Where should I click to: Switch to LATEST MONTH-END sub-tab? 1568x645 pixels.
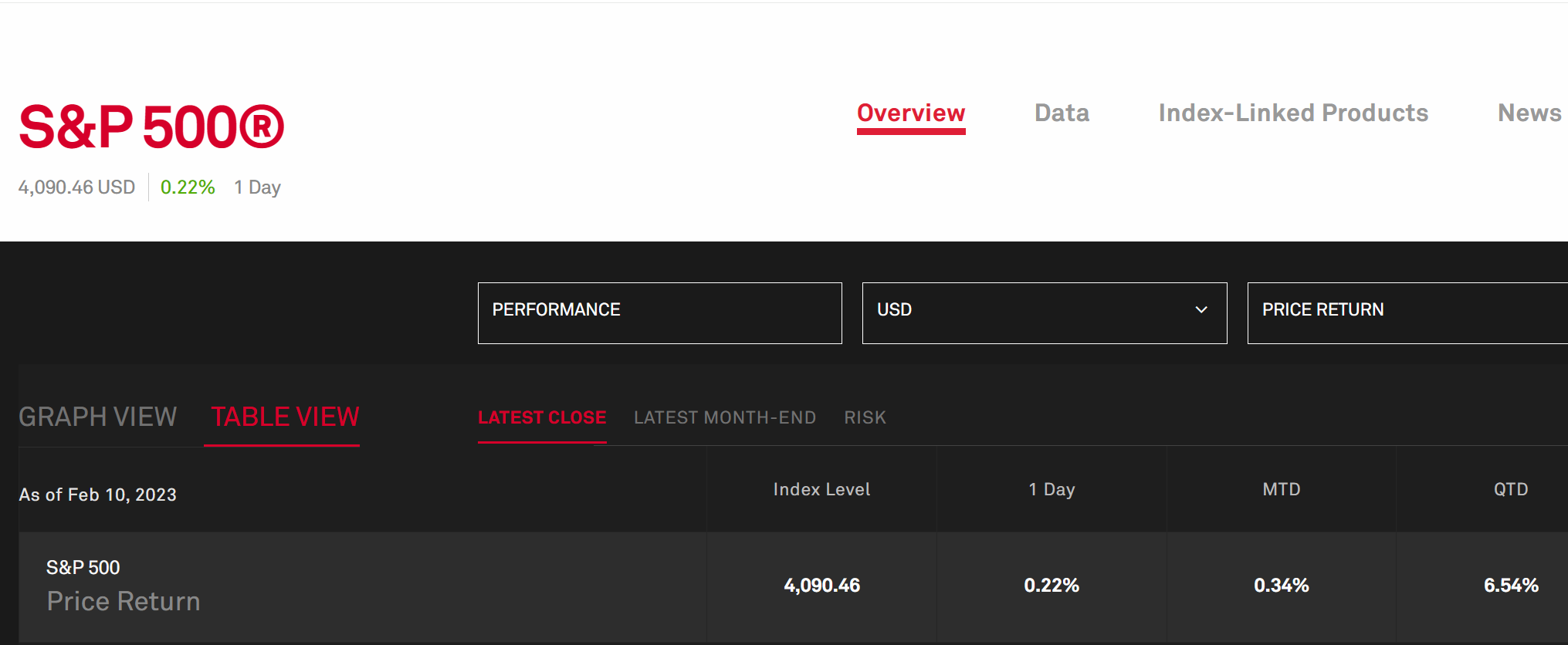coord(725,417)
